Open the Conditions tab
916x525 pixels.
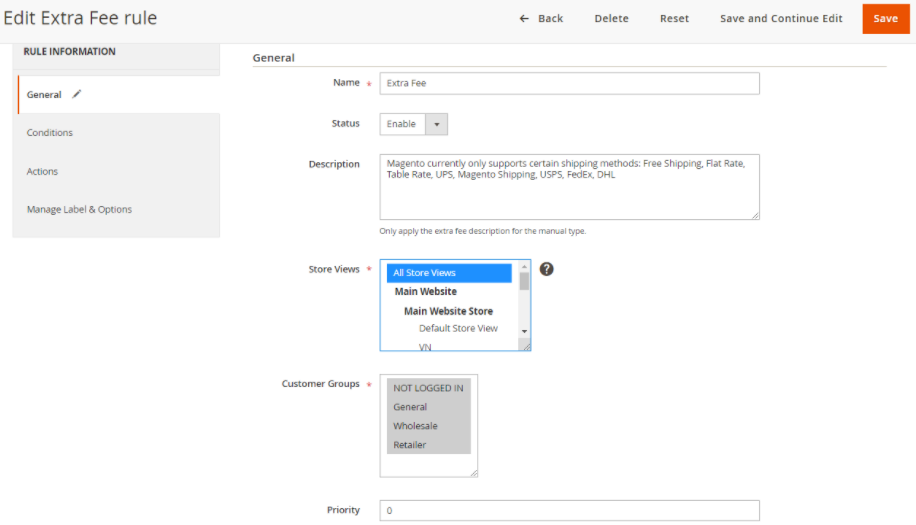[x=50, y=133]
